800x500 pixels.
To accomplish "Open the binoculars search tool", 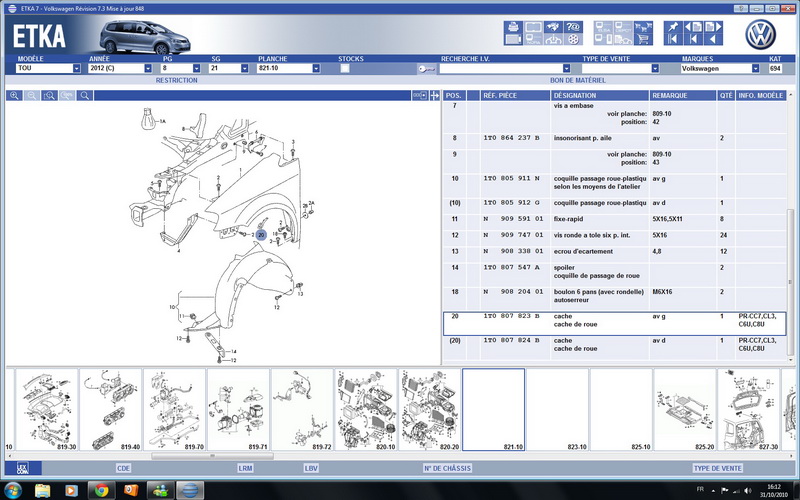I will 553,27.
